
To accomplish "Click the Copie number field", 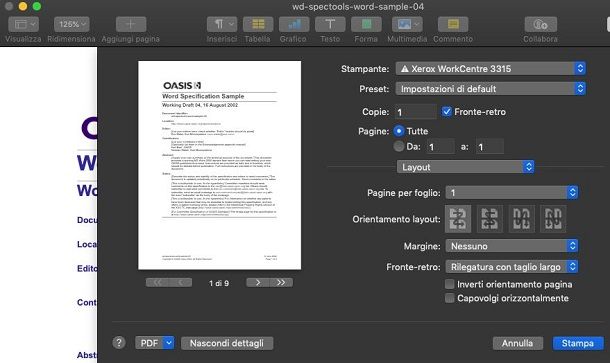I will pos(415,112).
